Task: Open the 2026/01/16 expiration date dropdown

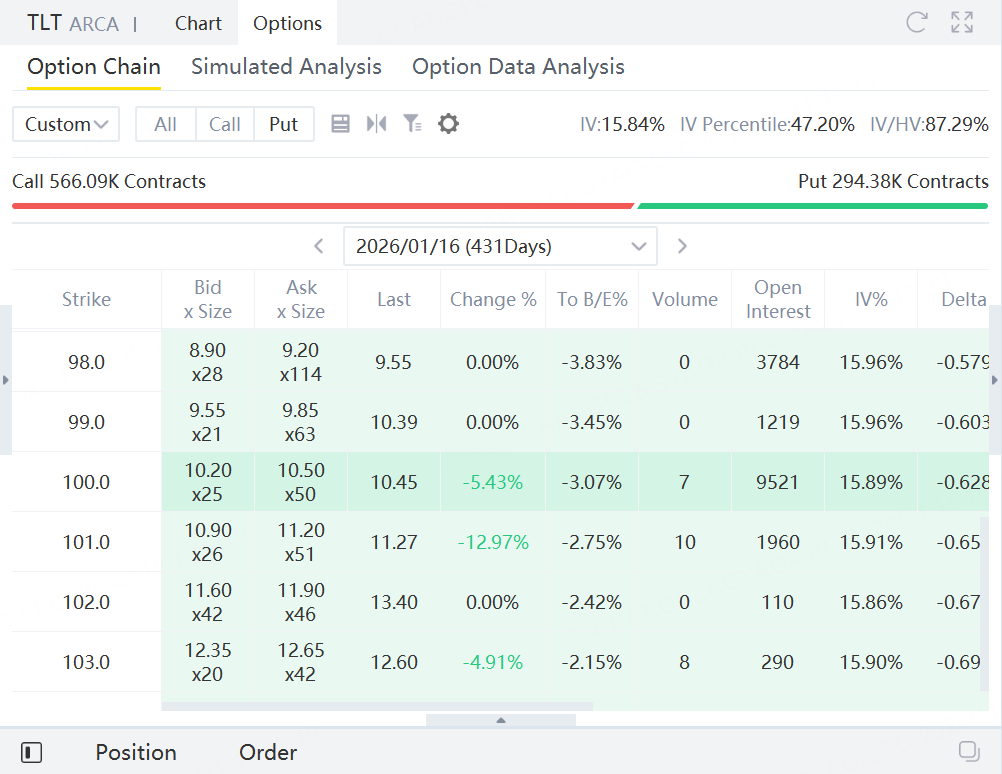Action: tap(500, 246)
